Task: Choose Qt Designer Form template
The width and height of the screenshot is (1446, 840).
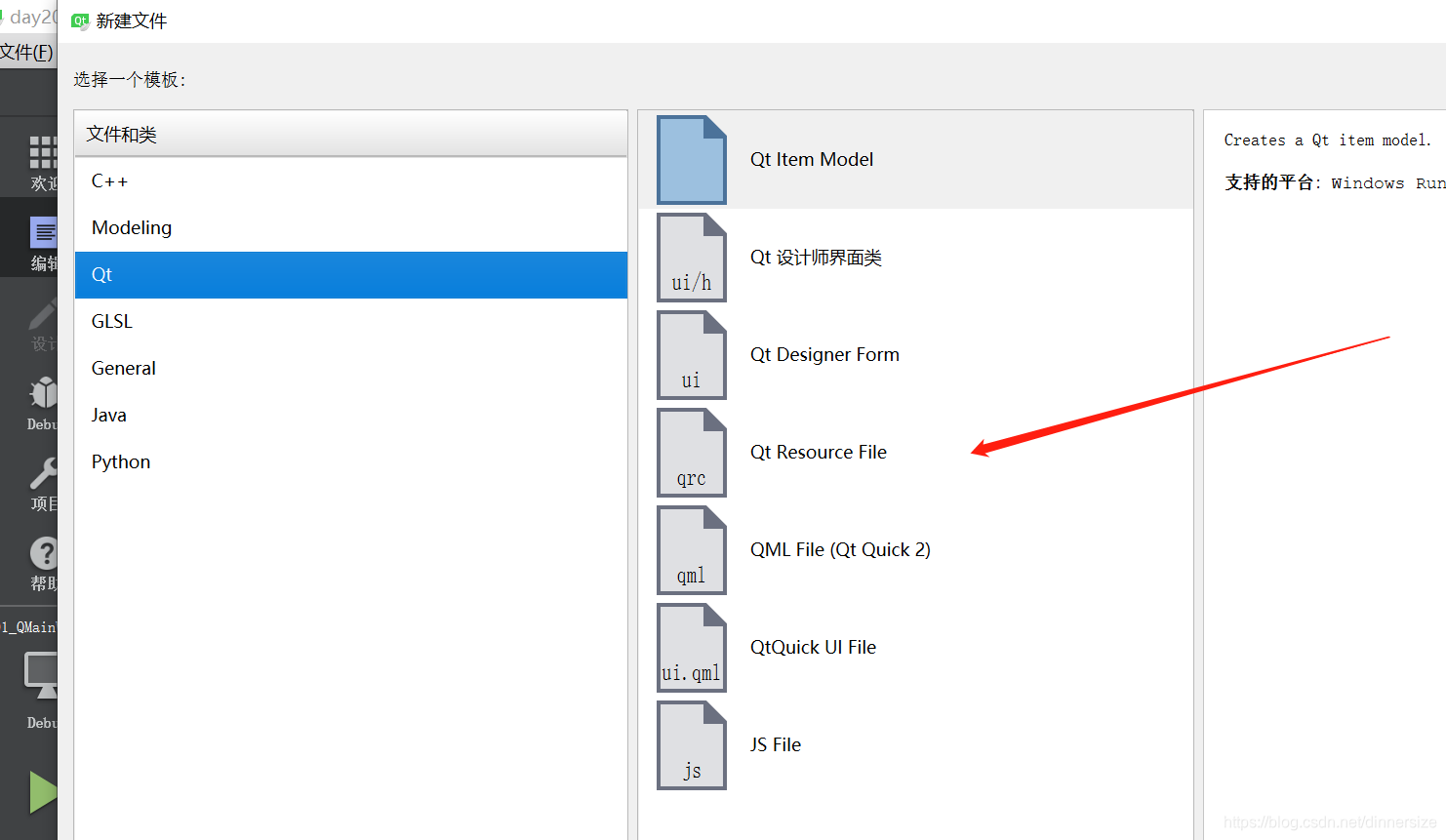Action: pyautogui.click(x=915, y=355)
